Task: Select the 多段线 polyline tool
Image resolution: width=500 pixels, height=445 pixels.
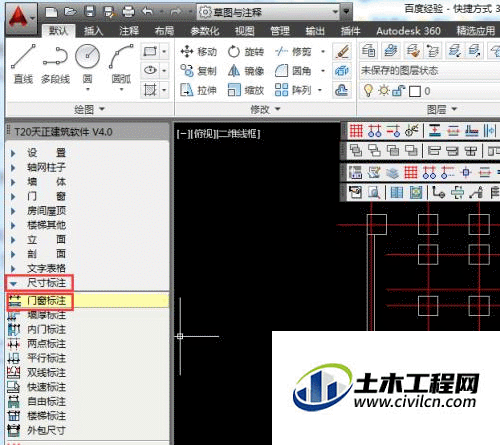Action: pos(55,65)
